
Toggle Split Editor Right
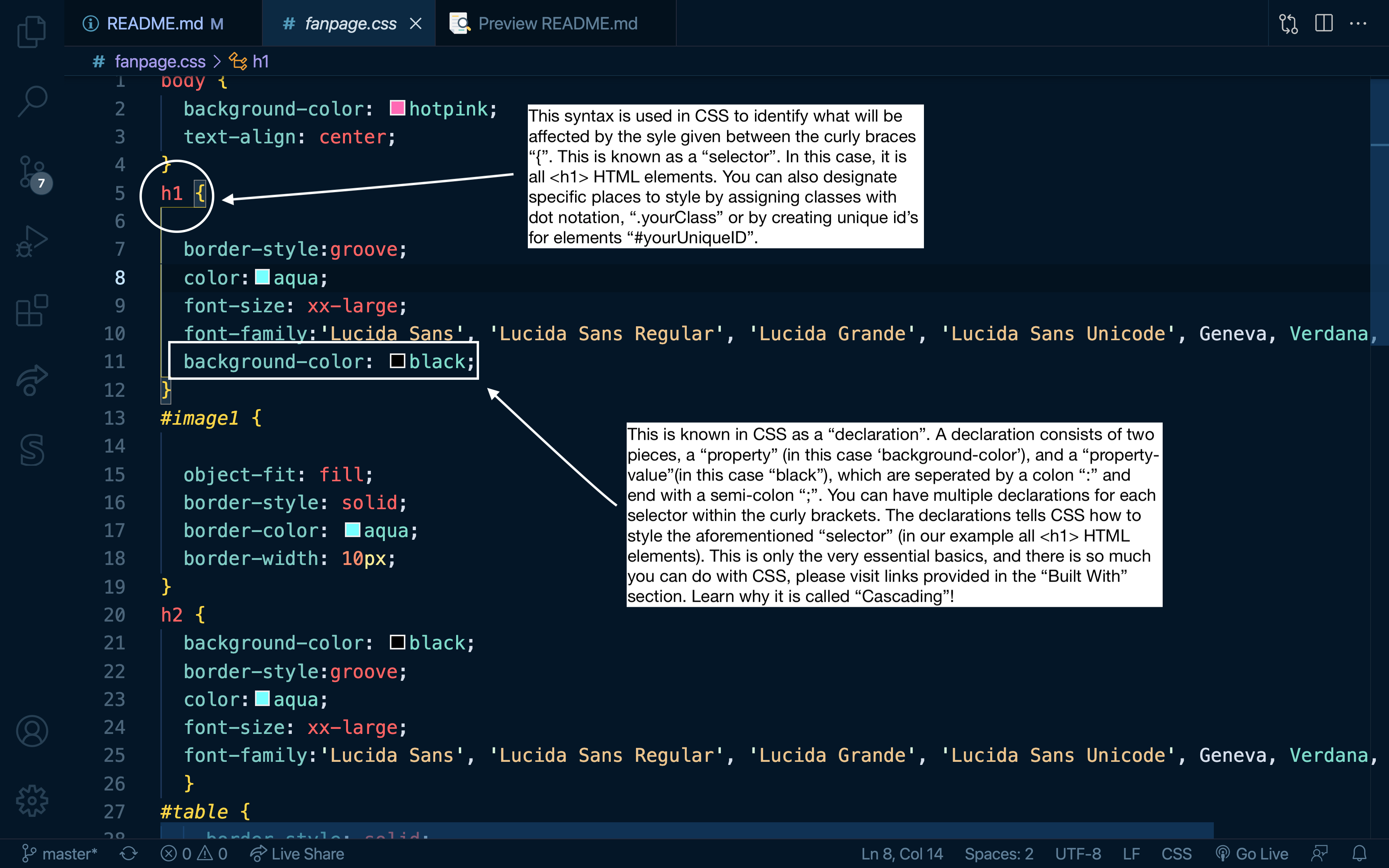1324,24
